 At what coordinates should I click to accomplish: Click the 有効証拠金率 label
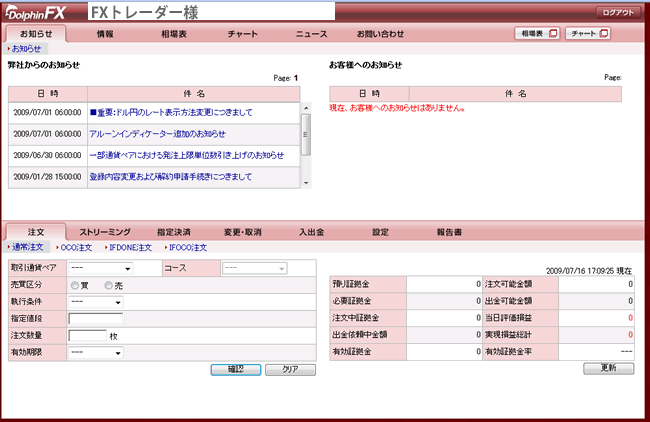coord(508,352)
